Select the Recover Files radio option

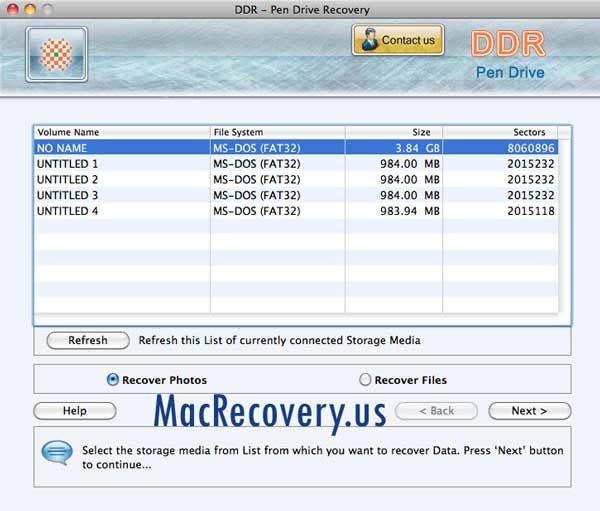click(x=403, y=380)
